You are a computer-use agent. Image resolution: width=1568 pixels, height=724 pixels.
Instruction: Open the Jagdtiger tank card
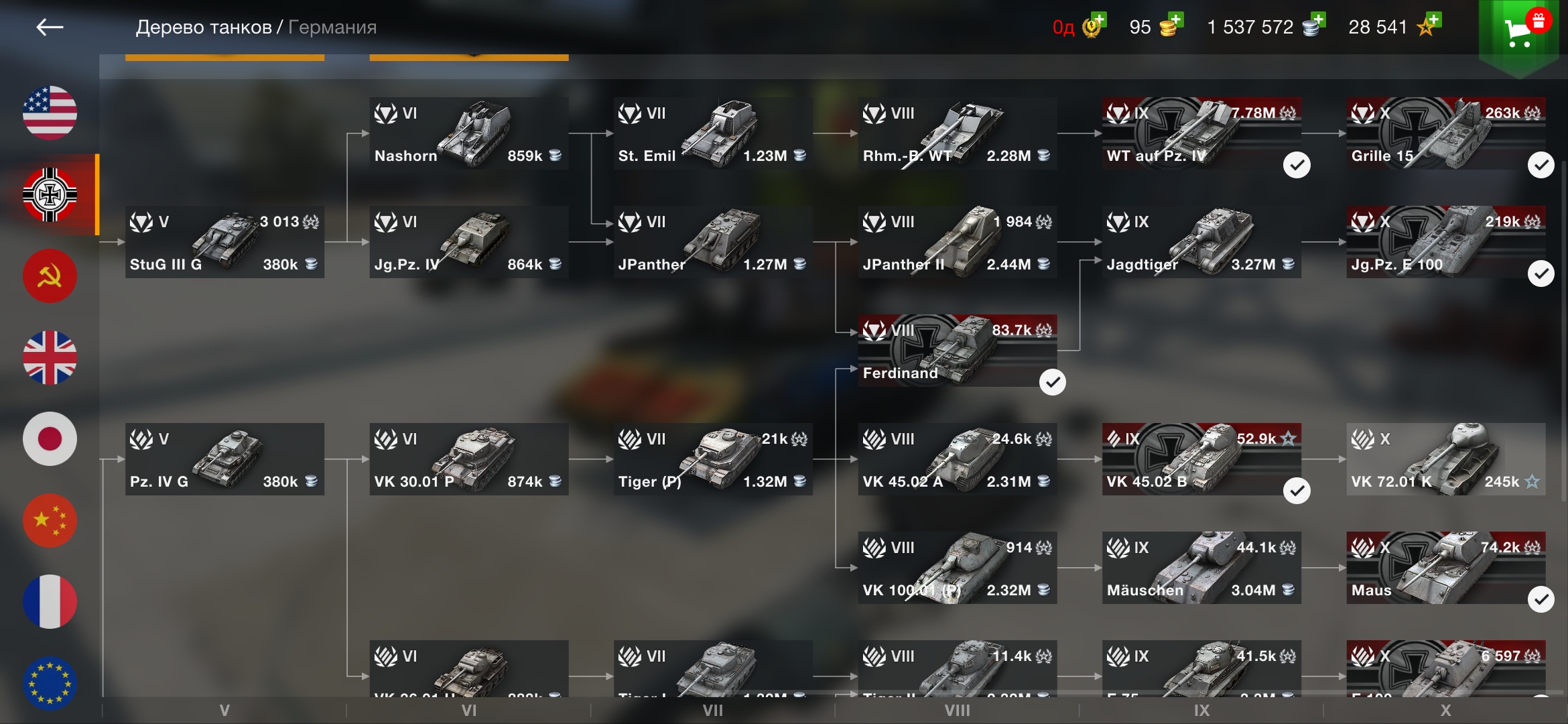click(1201, 242)
